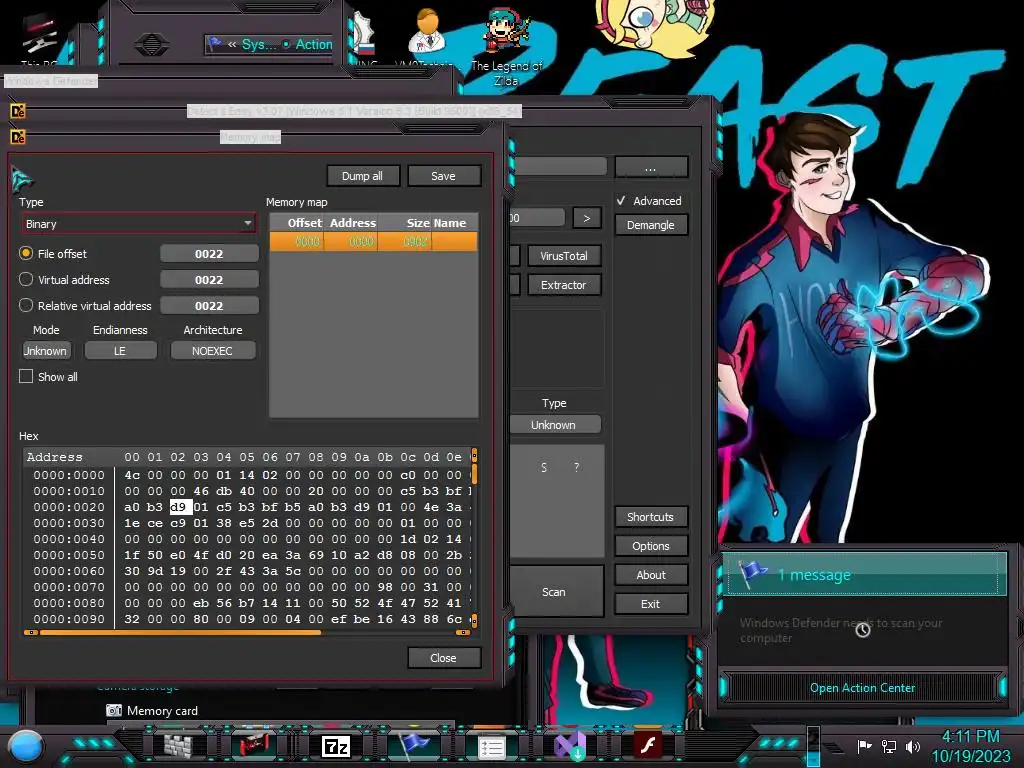Click the '1 message' notification header
1024x768 pixels.
coord(867,574)
